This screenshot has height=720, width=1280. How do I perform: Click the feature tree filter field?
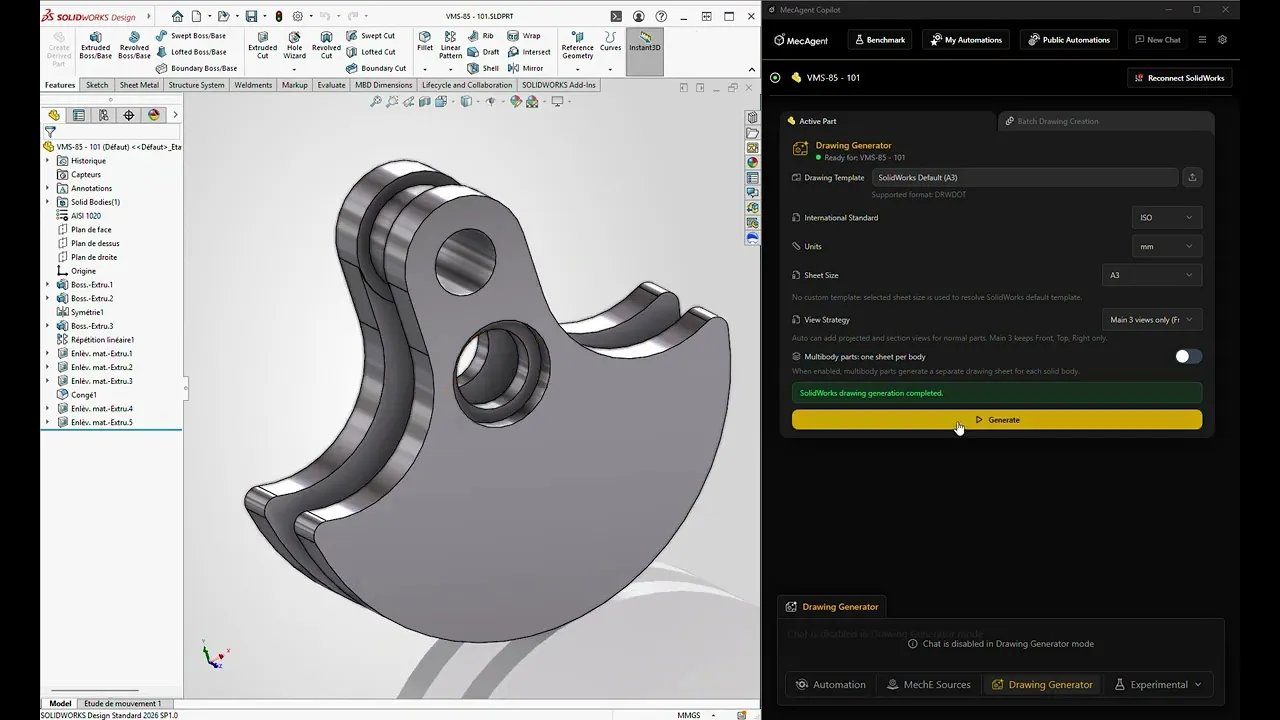tap(111, 131)
